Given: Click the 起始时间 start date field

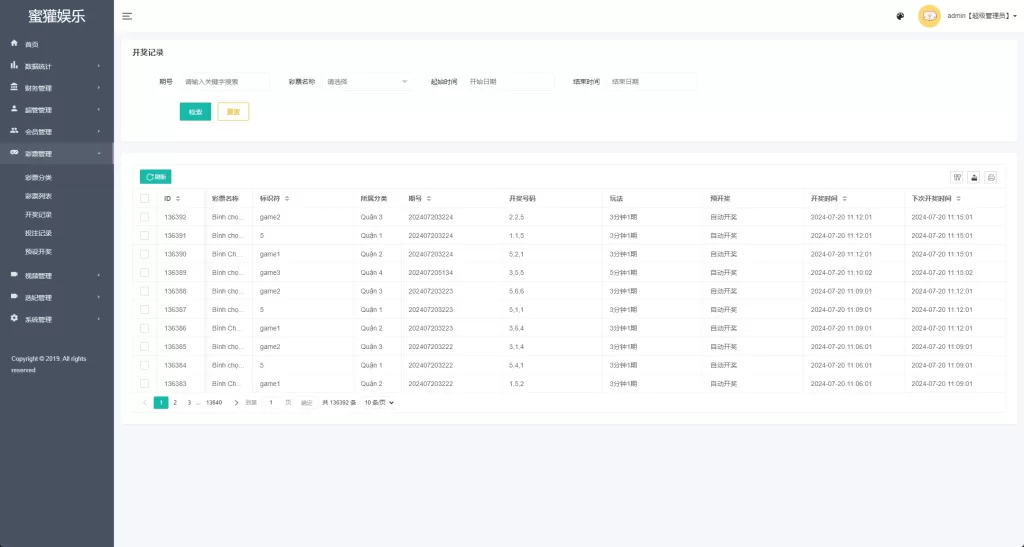Looking at the screenshot, I should pos(509,82).
